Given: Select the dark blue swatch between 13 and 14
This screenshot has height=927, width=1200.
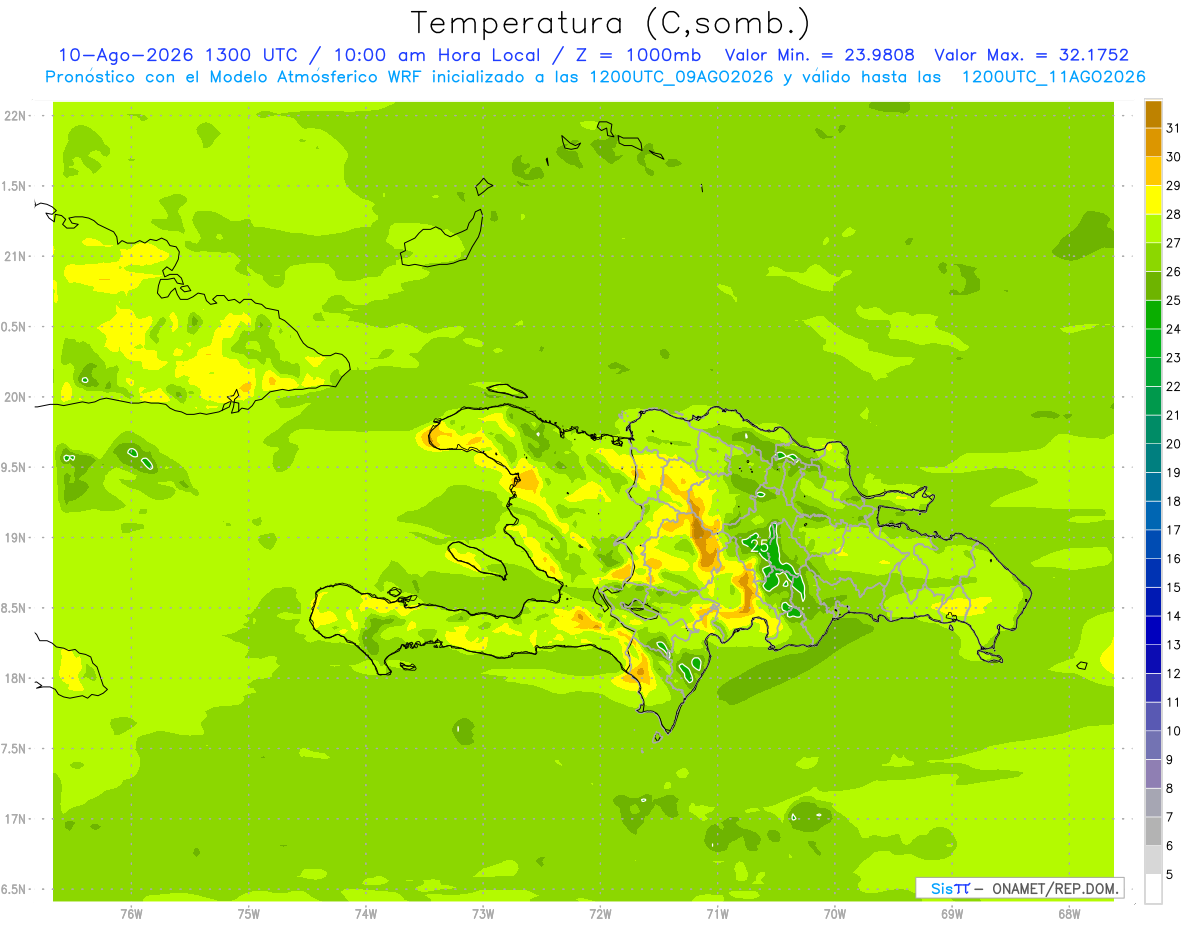Looking at the screenshot, I should (1153, 630).
